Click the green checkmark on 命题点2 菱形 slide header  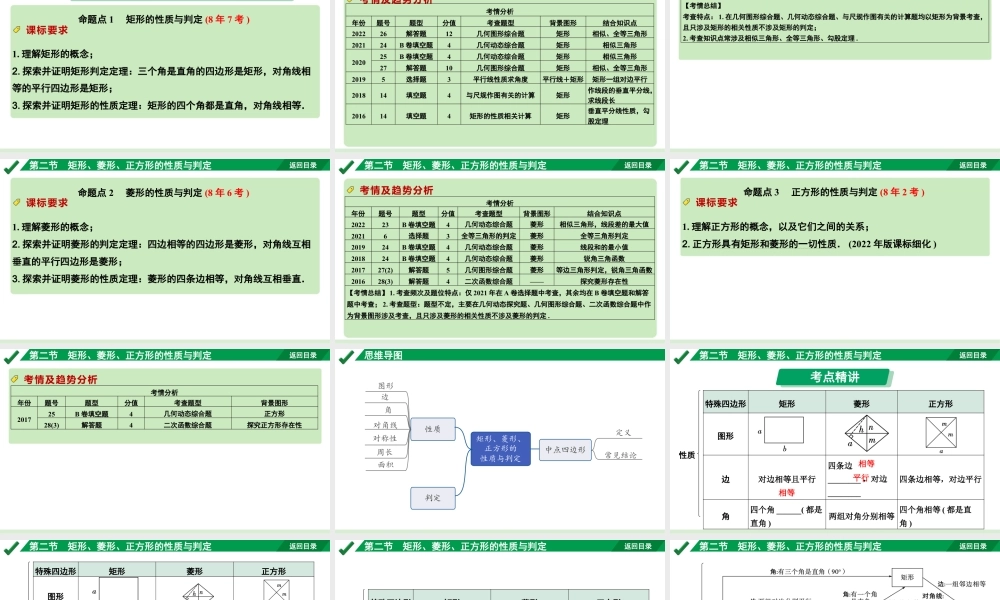click(13, 166)
